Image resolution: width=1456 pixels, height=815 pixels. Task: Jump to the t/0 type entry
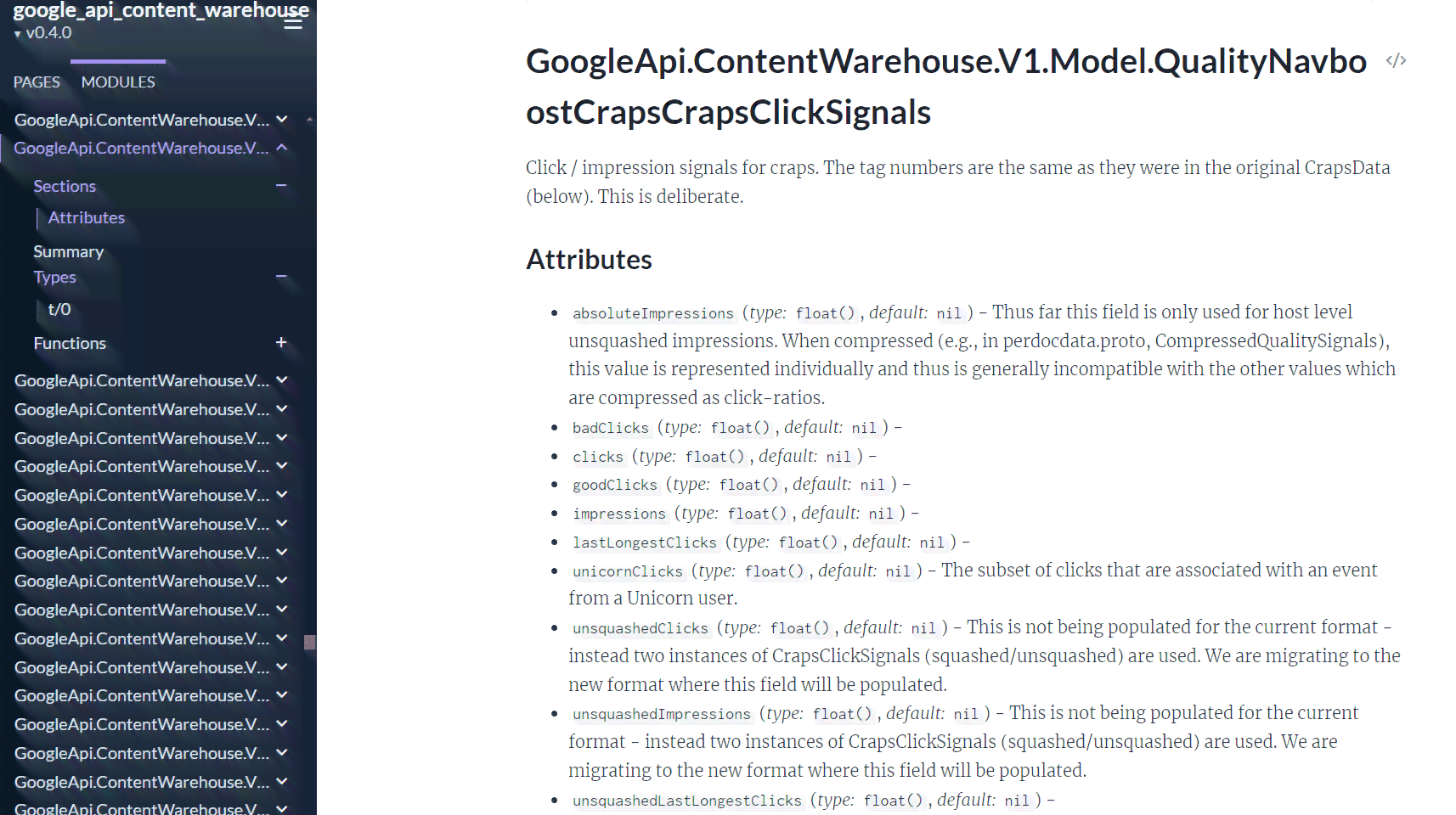[x=59, y=309]
